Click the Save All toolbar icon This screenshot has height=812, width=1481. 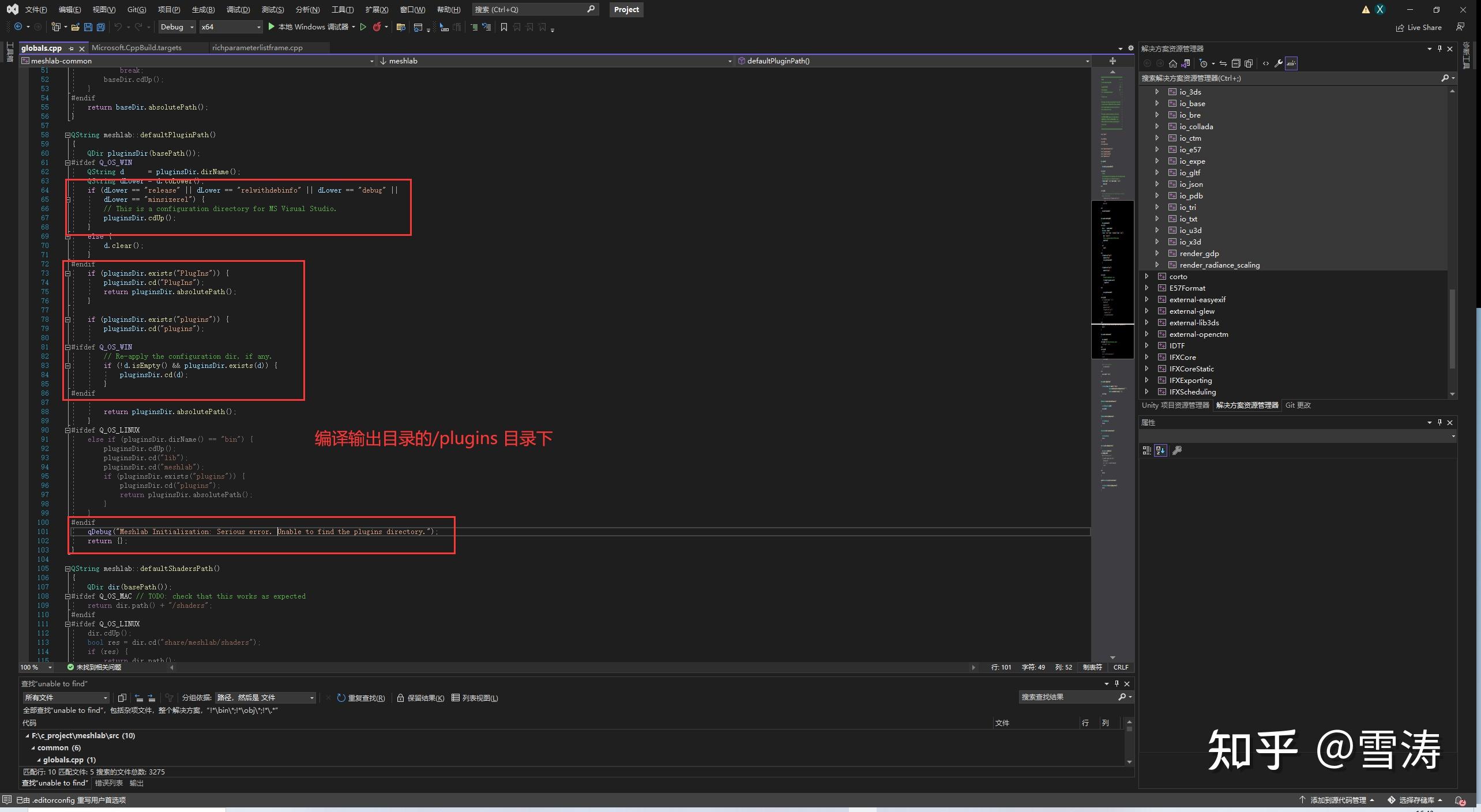(x=100, y=27)
